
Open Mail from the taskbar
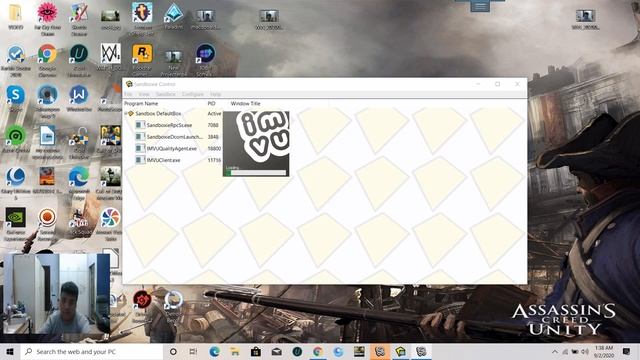pos(276,351)
